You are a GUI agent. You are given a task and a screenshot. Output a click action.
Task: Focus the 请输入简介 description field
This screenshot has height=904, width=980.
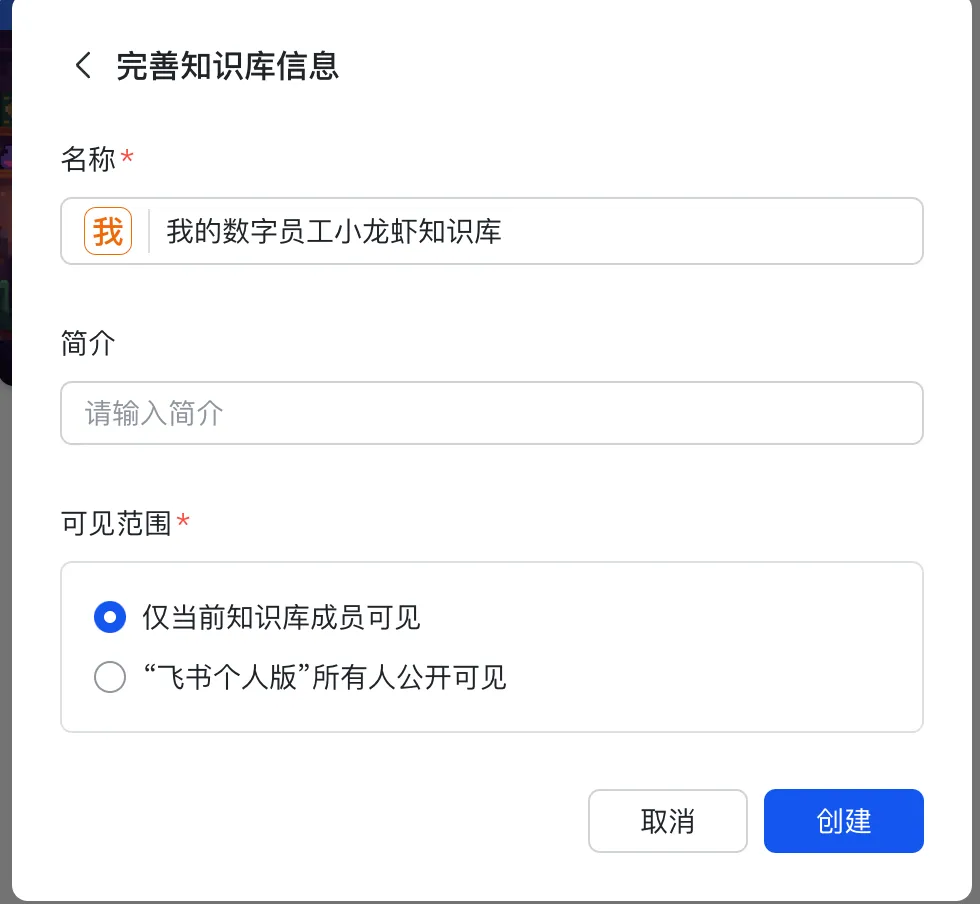point(491,413)
